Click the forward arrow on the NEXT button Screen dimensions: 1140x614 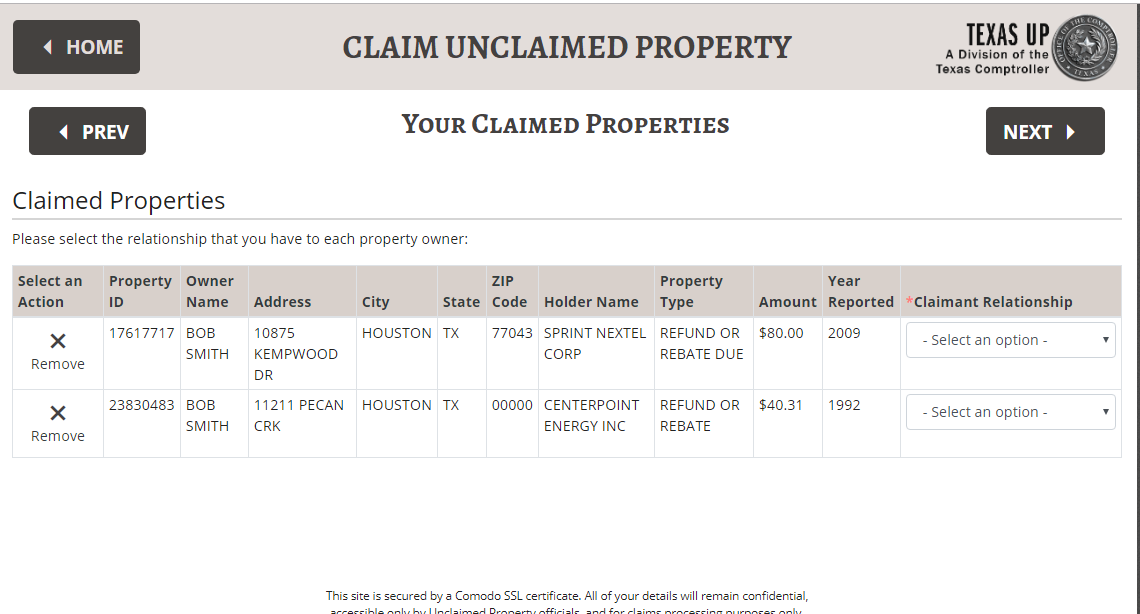pyautogui.click(x=1070, y=130)
